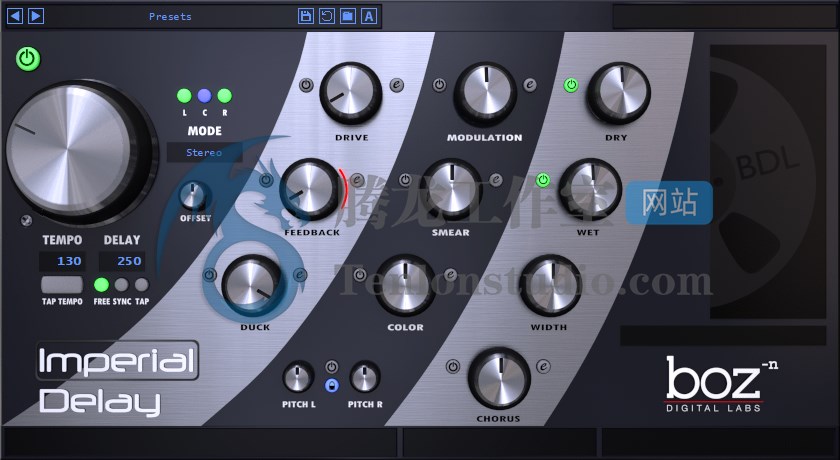The image size is (840, 460).
Task: Toggle the C channel light
Action: (204, 96)
